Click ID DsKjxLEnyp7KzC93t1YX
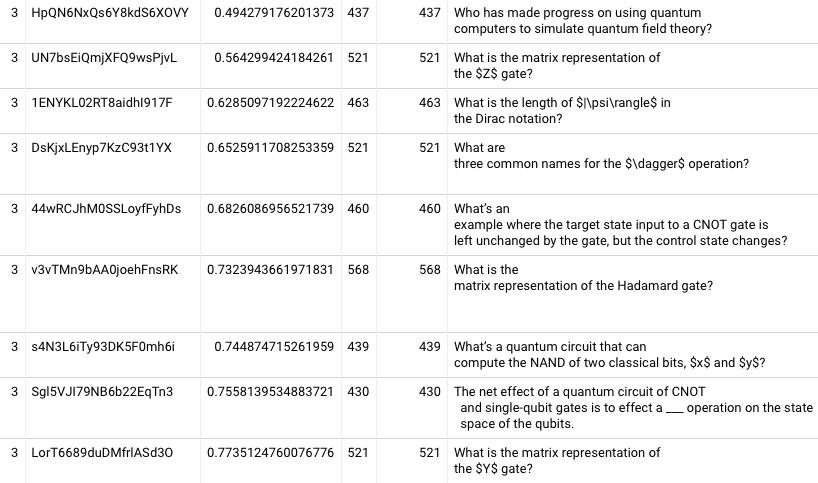The image size is (818, 483). coord(102,148)
